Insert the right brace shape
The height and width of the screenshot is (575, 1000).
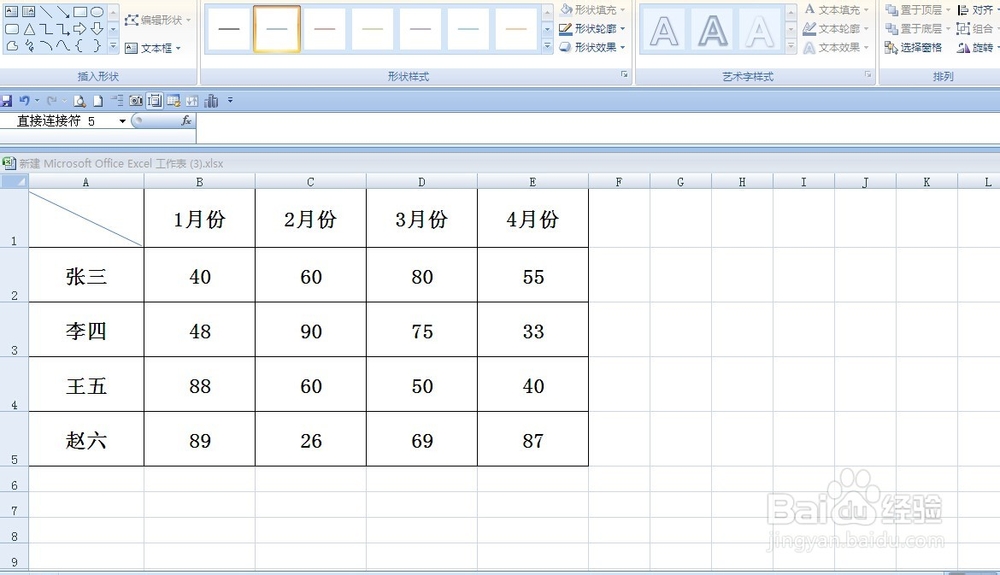pyautogui.click(x=97, y=45)
